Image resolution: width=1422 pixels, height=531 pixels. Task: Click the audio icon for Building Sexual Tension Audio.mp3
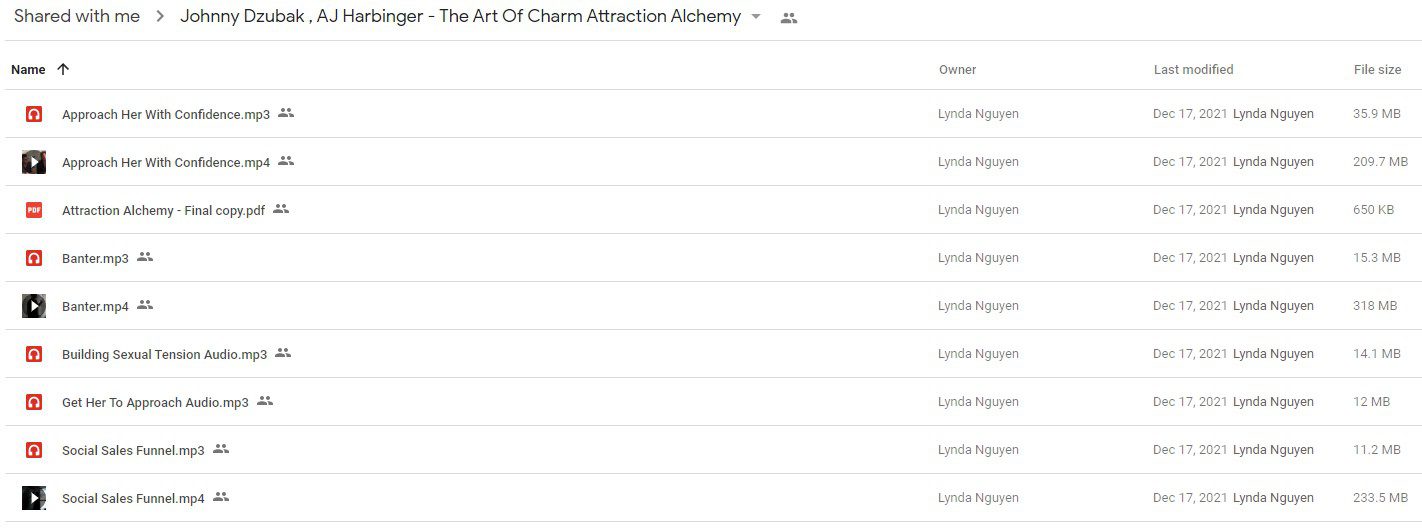coord(34,354)
